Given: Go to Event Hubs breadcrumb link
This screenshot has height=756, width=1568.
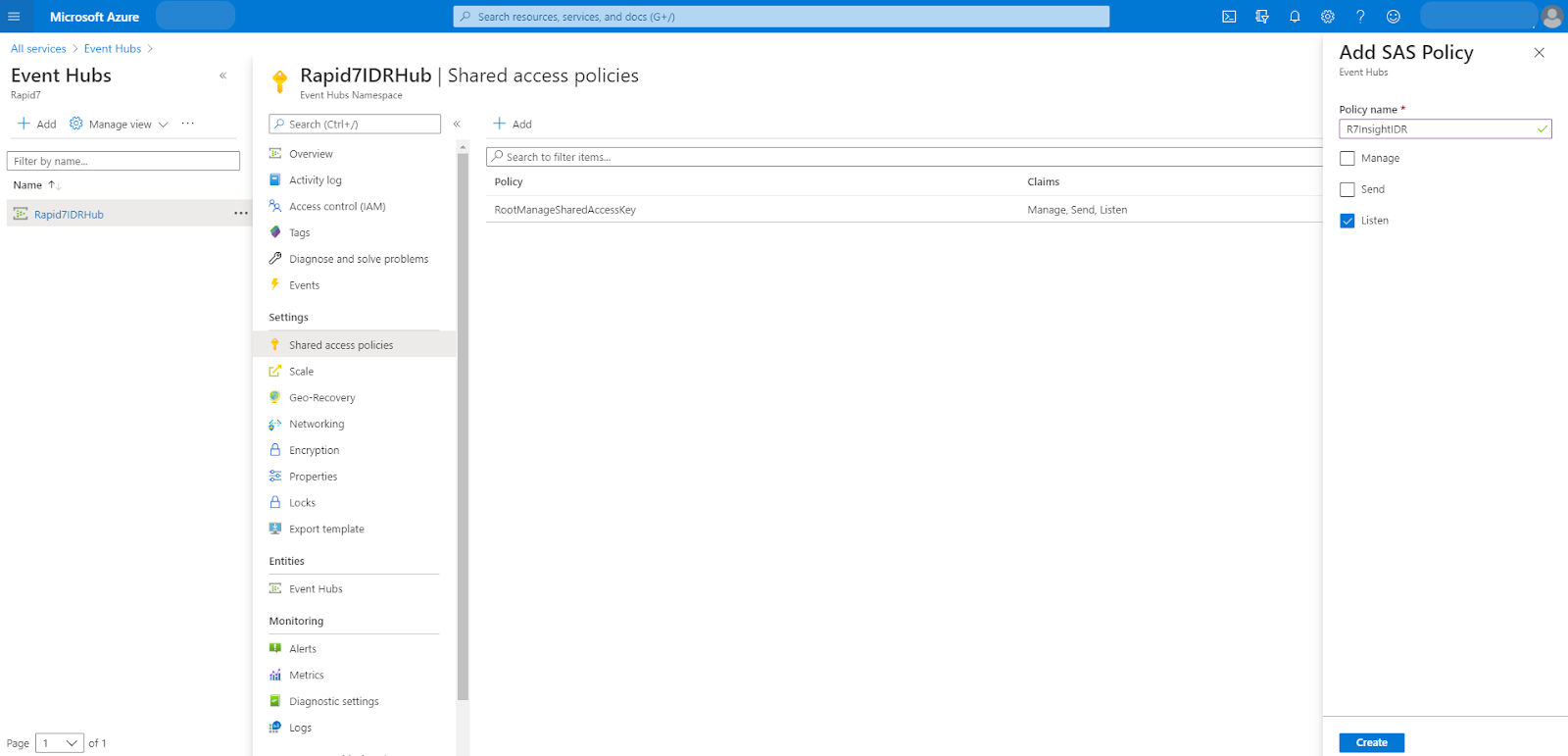Looking at the screenshot, I should click(113, 48).
